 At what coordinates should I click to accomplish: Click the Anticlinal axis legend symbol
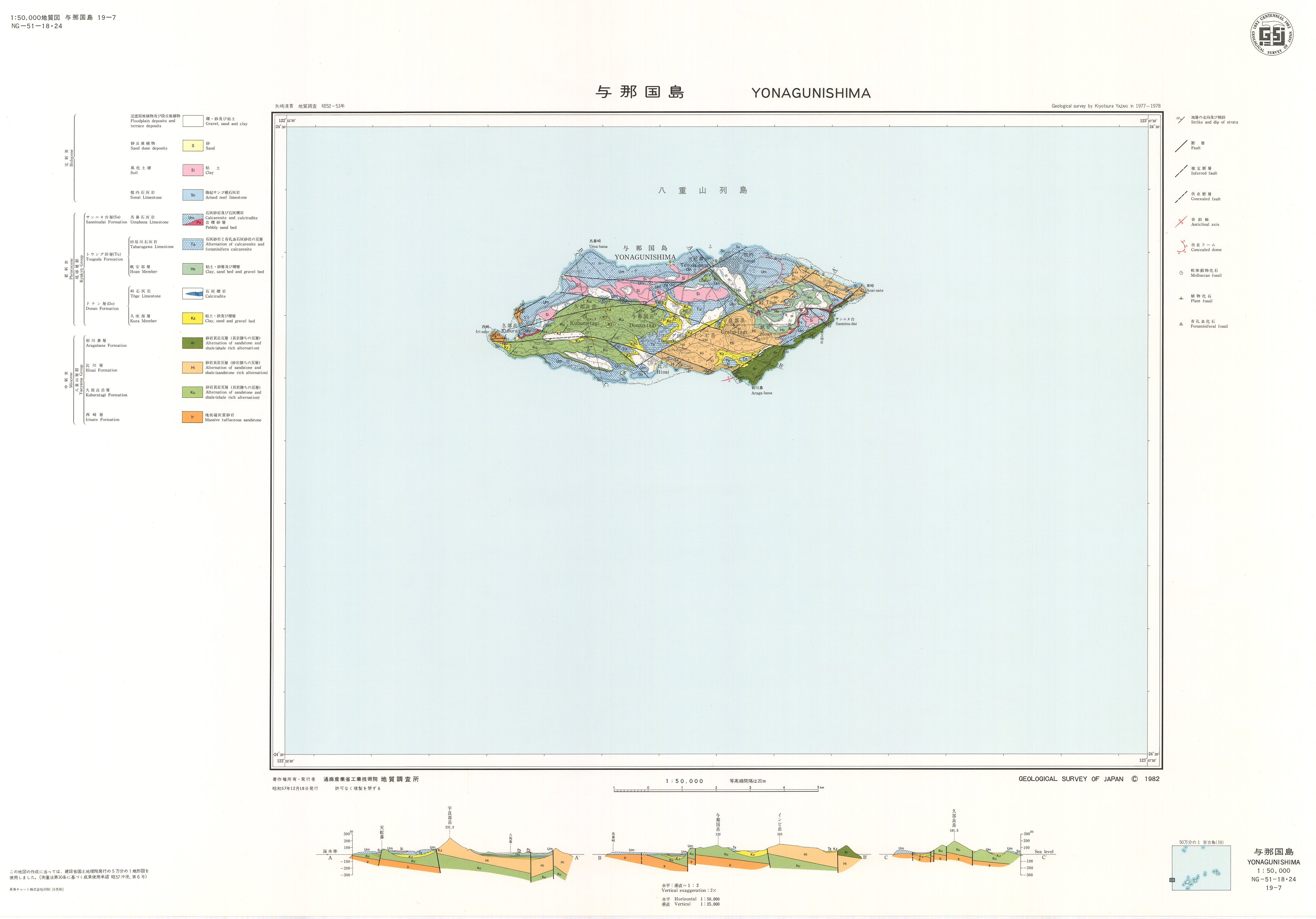1181,222
